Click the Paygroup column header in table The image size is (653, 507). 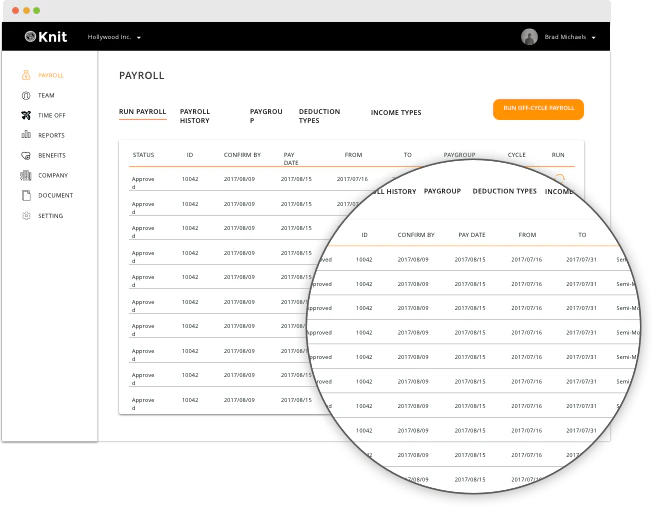coord(459,155)
